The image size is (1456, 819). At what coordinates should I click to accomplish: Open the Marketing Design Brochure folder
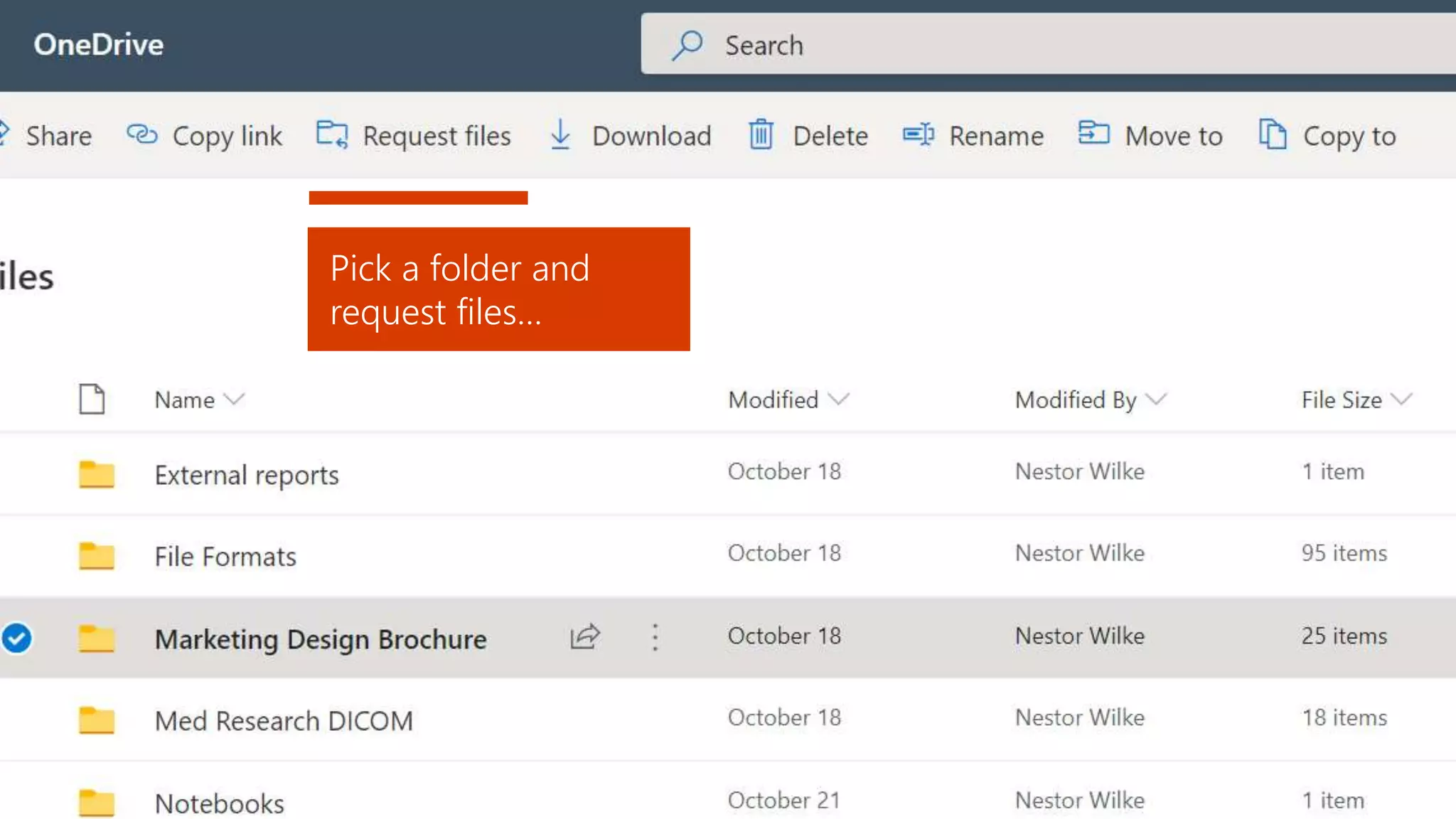321,639
